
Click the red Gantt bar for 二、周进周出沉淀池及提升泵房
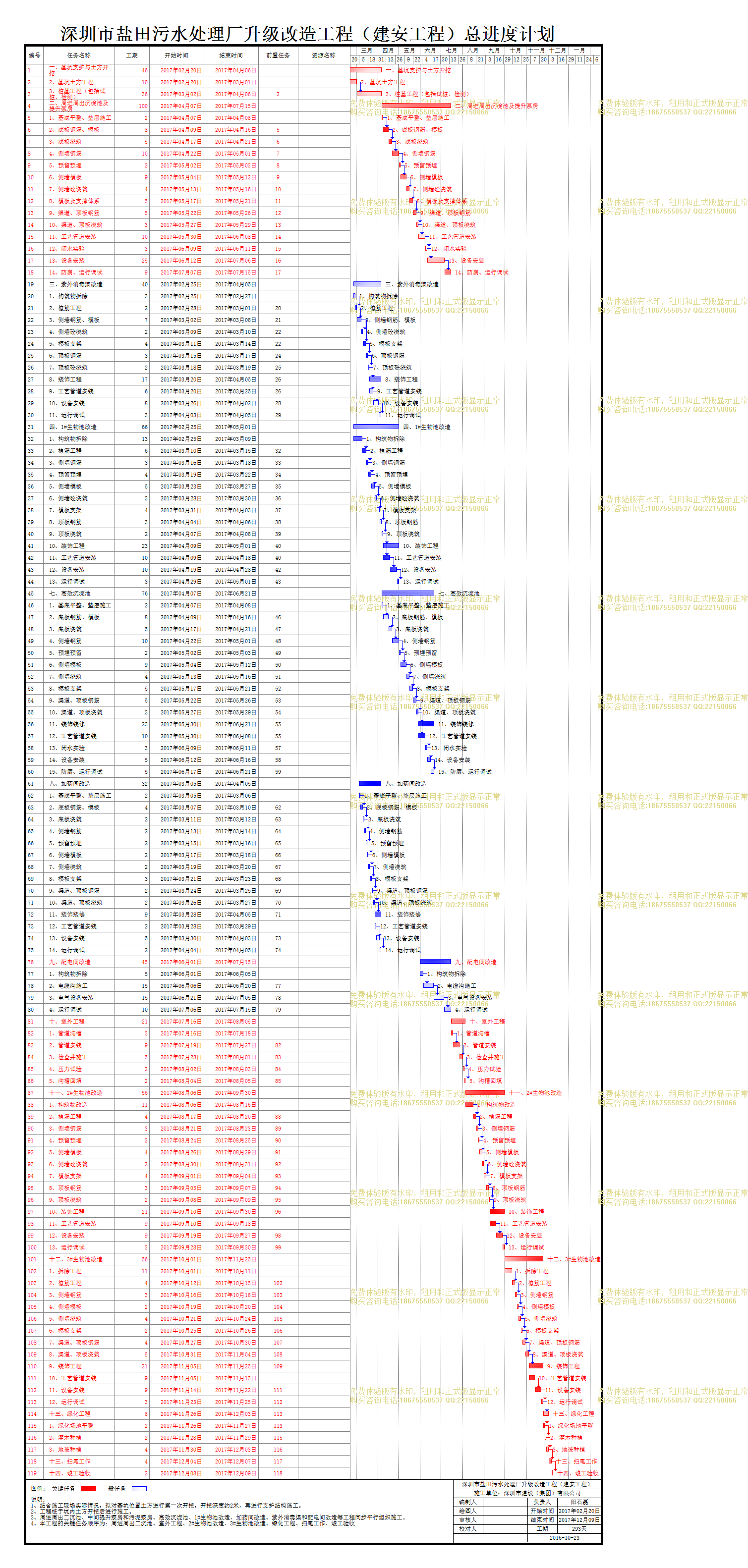click(x=416, y=106)
